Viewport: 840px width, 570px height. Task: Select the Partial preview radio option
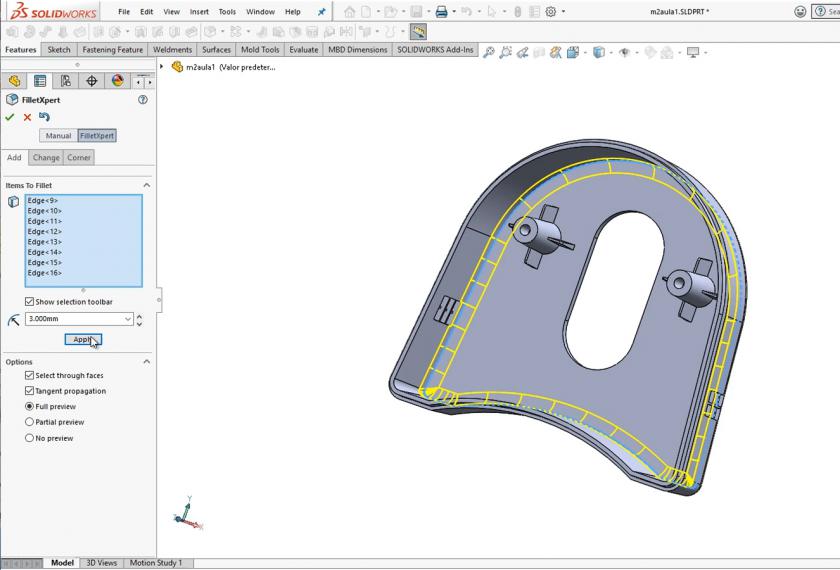point(30,422)
